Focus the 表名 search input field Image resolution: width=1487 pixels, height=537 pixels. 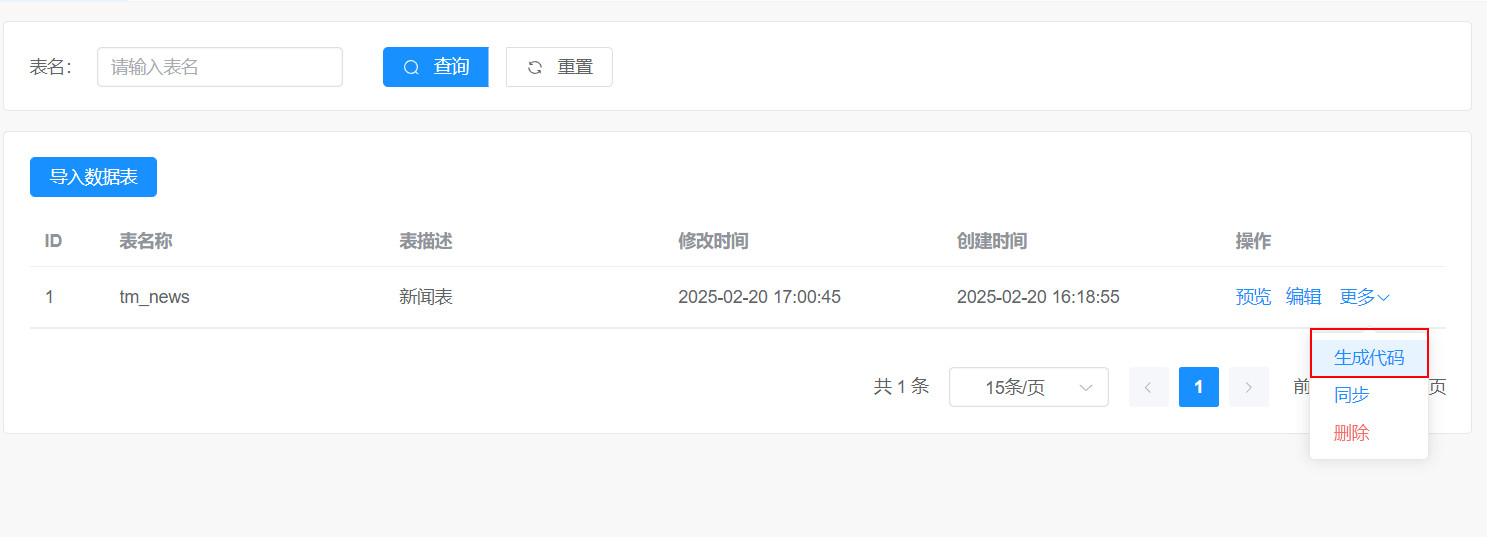220,67
